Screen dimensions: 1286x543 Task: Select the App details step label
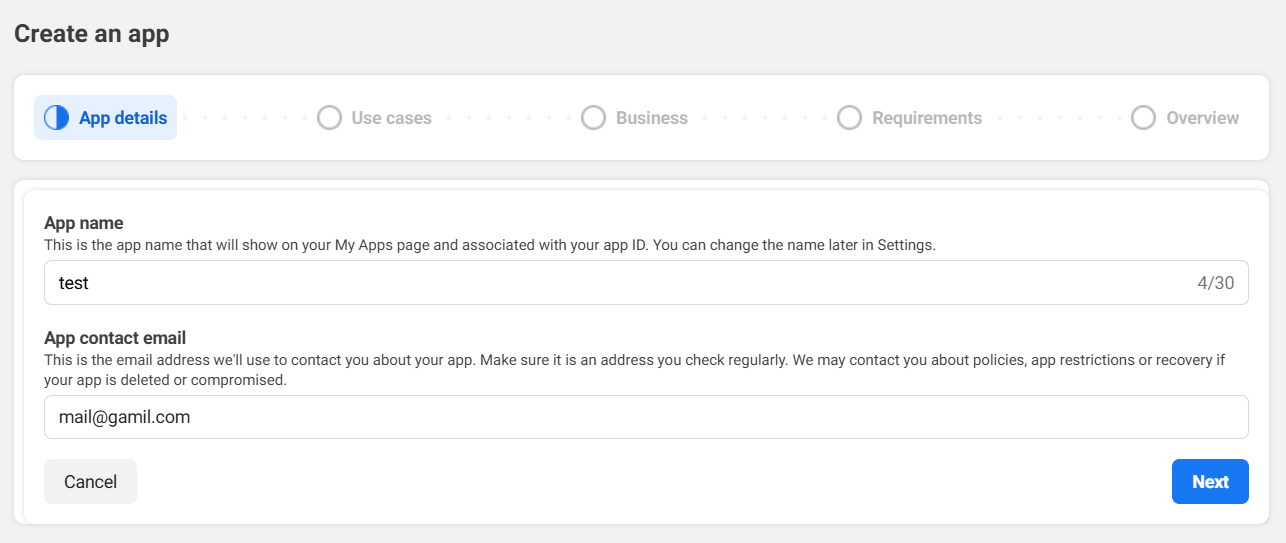click(123, 118)
